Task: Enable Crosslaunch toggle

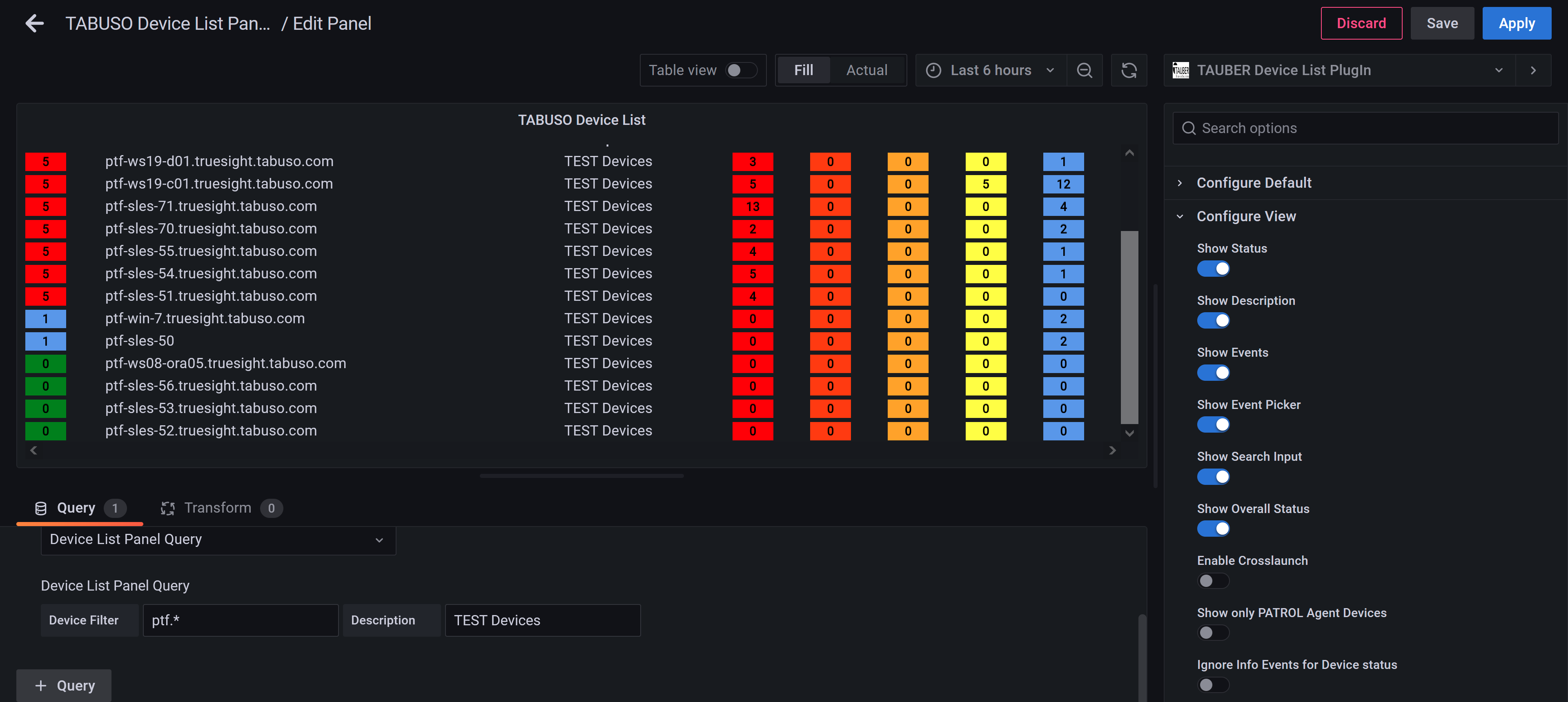Action: pyautogui.click(x=1213, y=581)
